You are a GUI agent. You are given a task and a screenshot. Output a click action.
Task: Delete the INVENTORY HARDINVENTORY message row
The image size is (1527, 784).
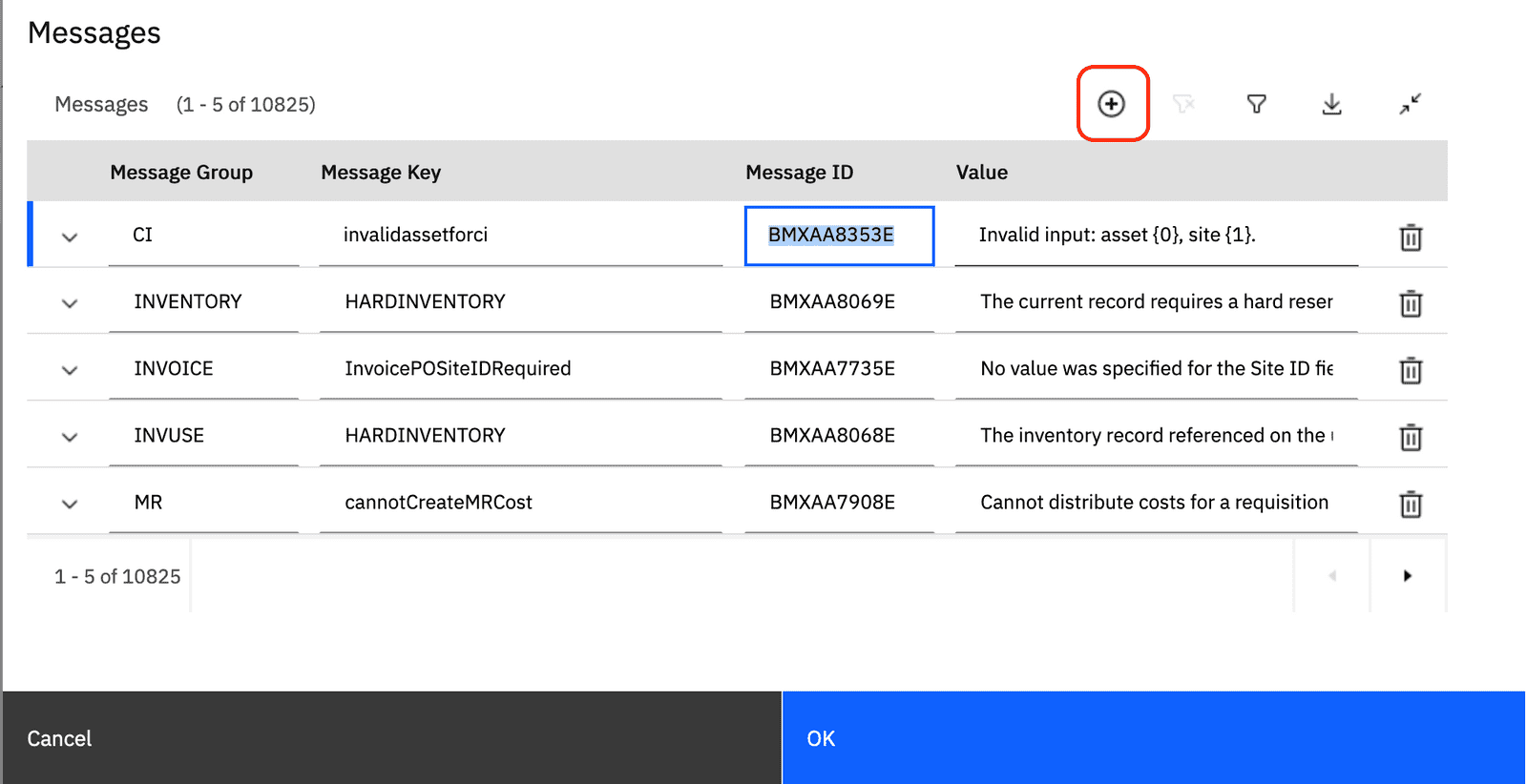[x=1411, y=303]
